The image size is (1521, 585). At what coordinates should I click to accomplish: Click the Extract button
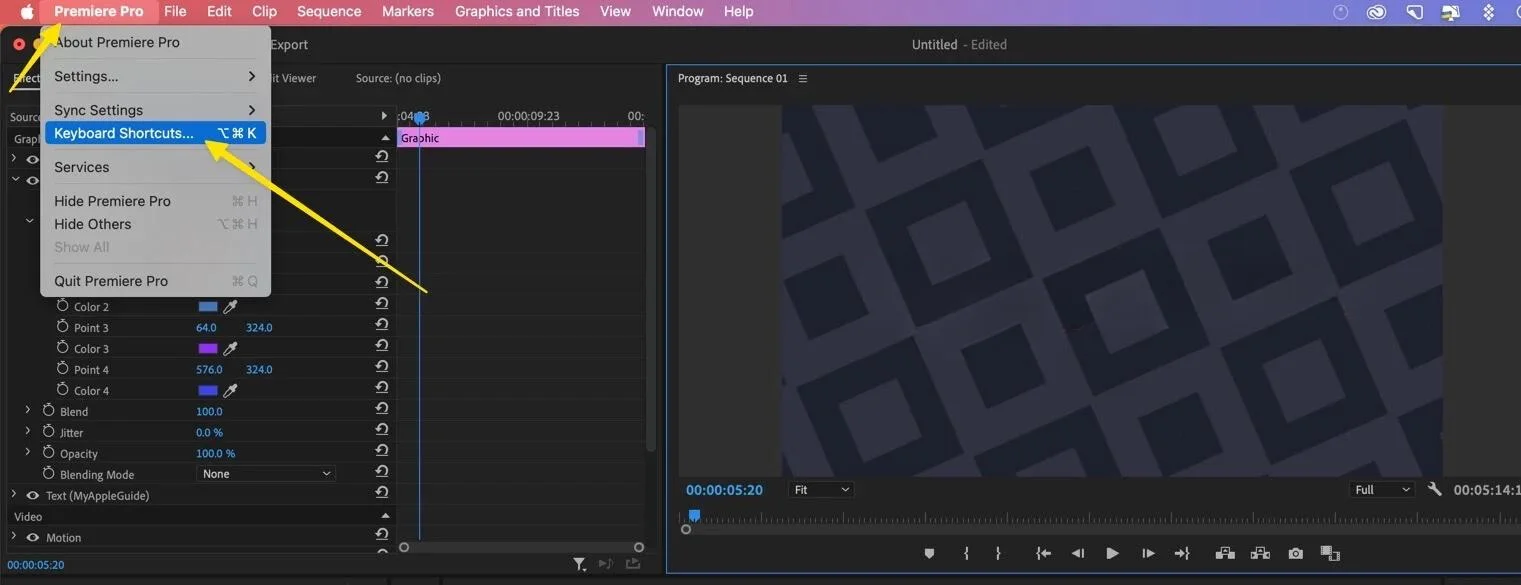[1260, 553]
